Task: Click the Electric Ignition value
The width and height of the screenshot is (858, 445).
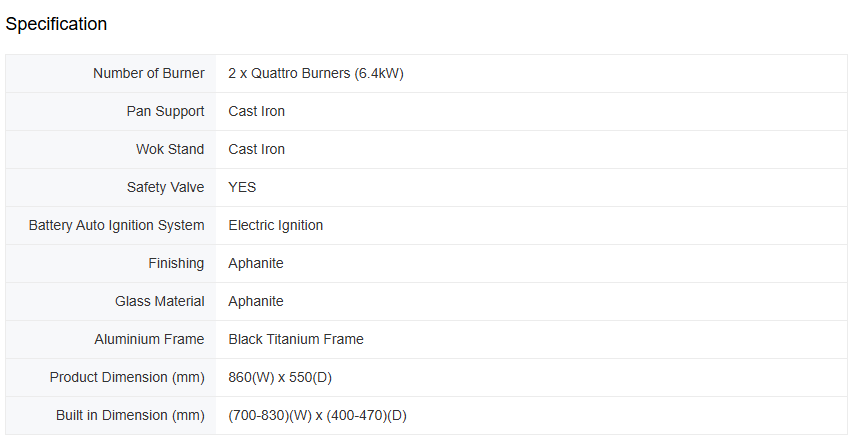Action: pos(275,225)
